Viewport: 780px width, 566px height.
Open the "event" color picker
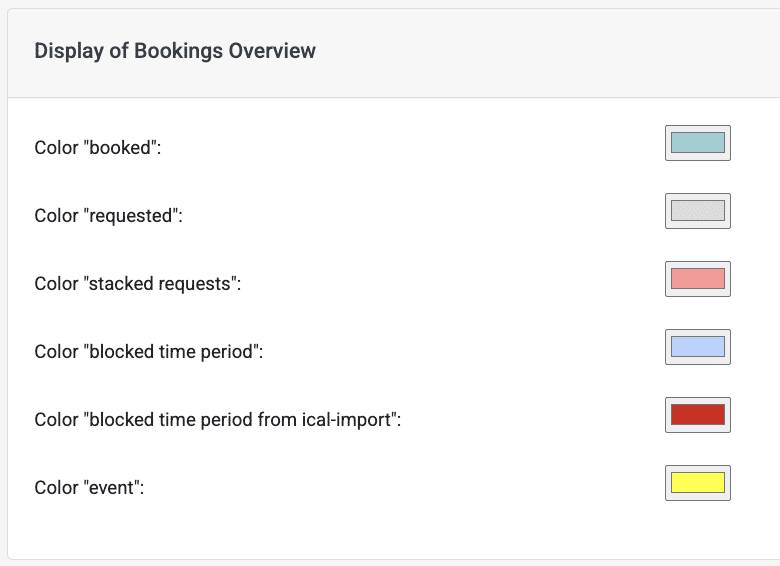697,483
